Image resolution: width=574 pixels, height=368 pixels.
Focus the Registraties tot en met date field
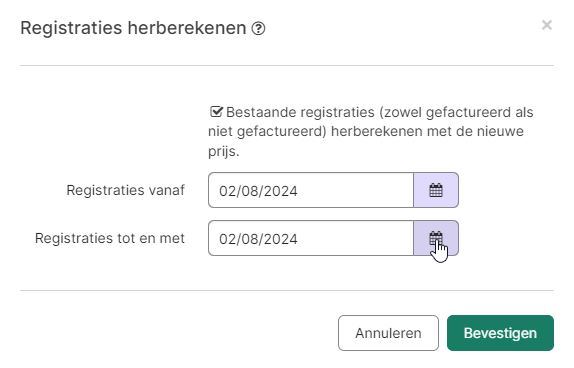coord(311,238)
